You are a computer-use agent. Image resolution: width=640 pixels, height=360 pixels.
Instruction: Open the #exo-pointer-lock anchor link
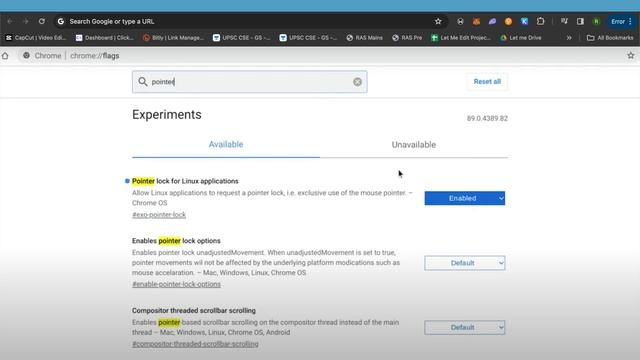coord(159,215)
